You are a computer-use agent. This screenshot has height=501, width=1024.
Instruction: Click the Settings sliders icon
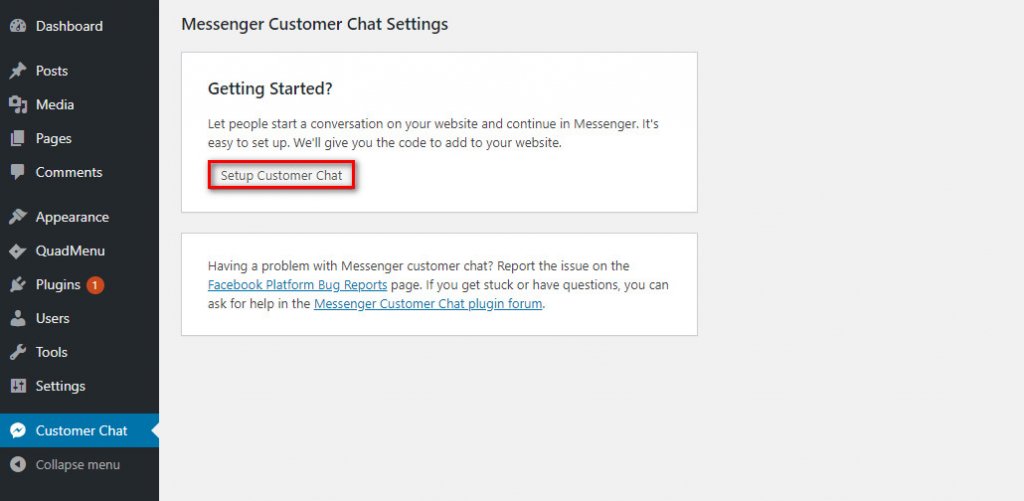tap(18, 386)
